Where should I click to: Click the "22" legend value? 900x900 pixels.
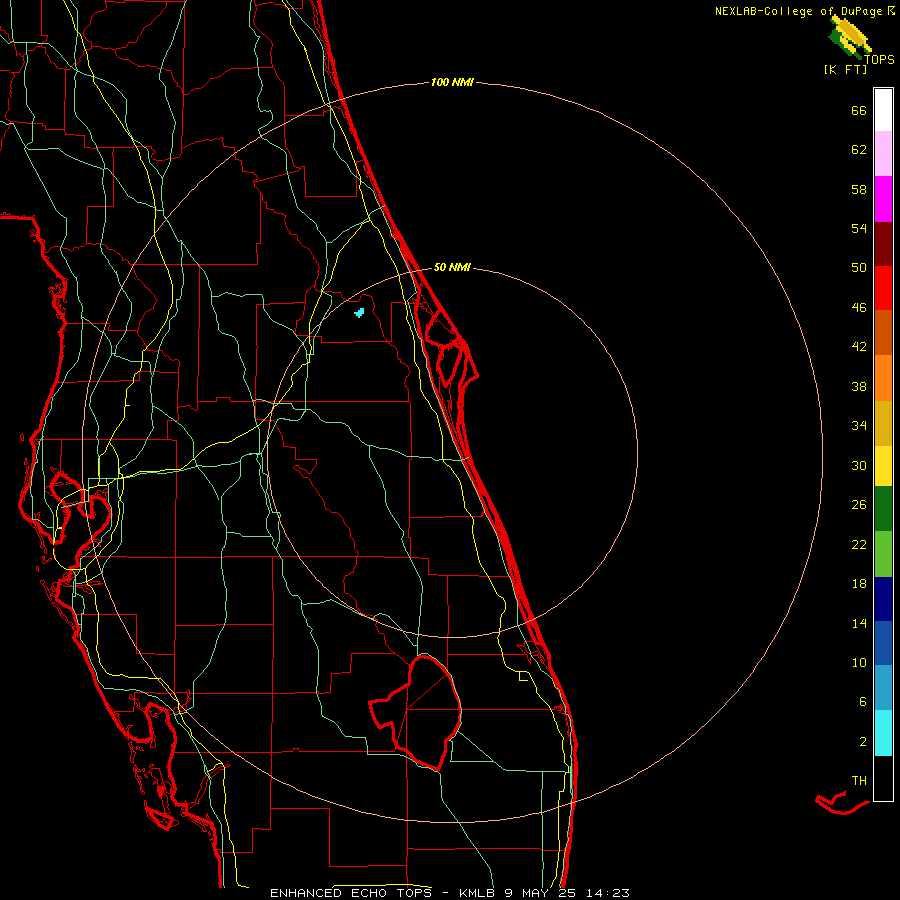859,544
